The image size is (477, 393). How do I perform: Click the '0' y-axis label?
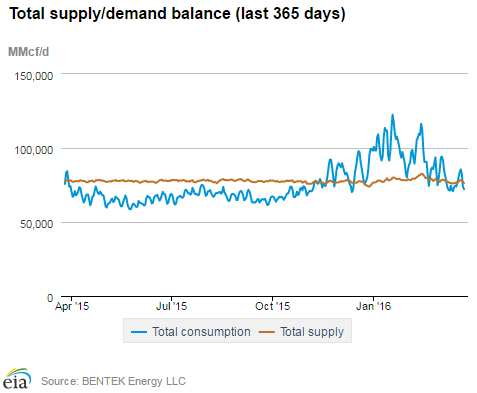tap(50, 298)
